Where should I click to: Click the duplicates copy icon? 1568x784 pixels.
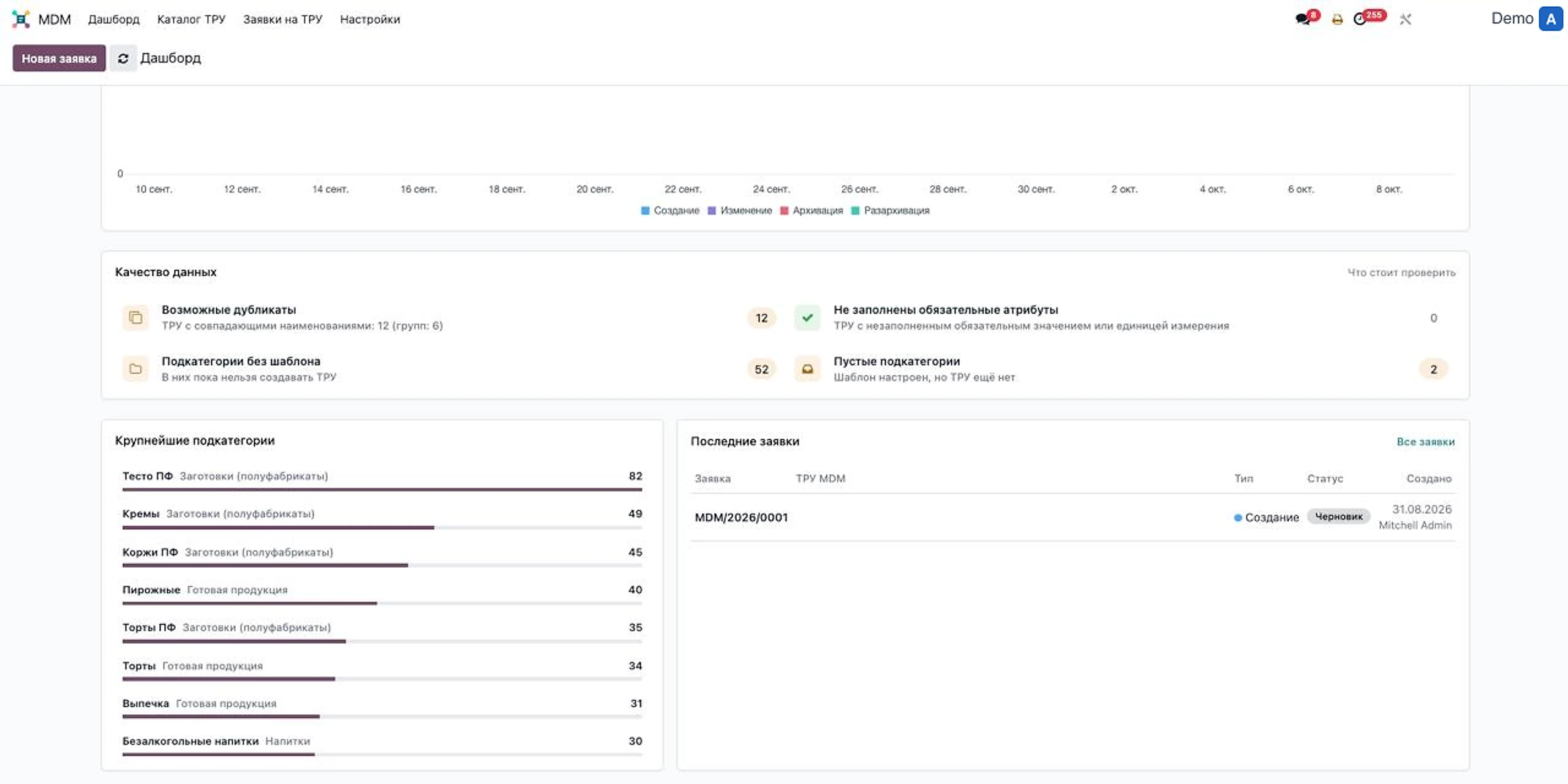click(x=136, y=317)
